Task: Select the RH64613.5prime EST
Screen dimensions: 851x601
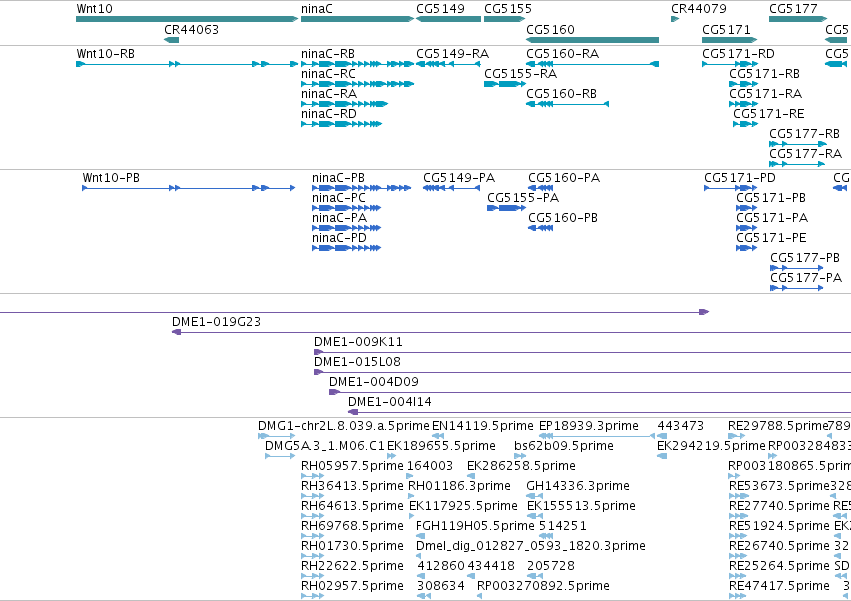Action: 313,516
